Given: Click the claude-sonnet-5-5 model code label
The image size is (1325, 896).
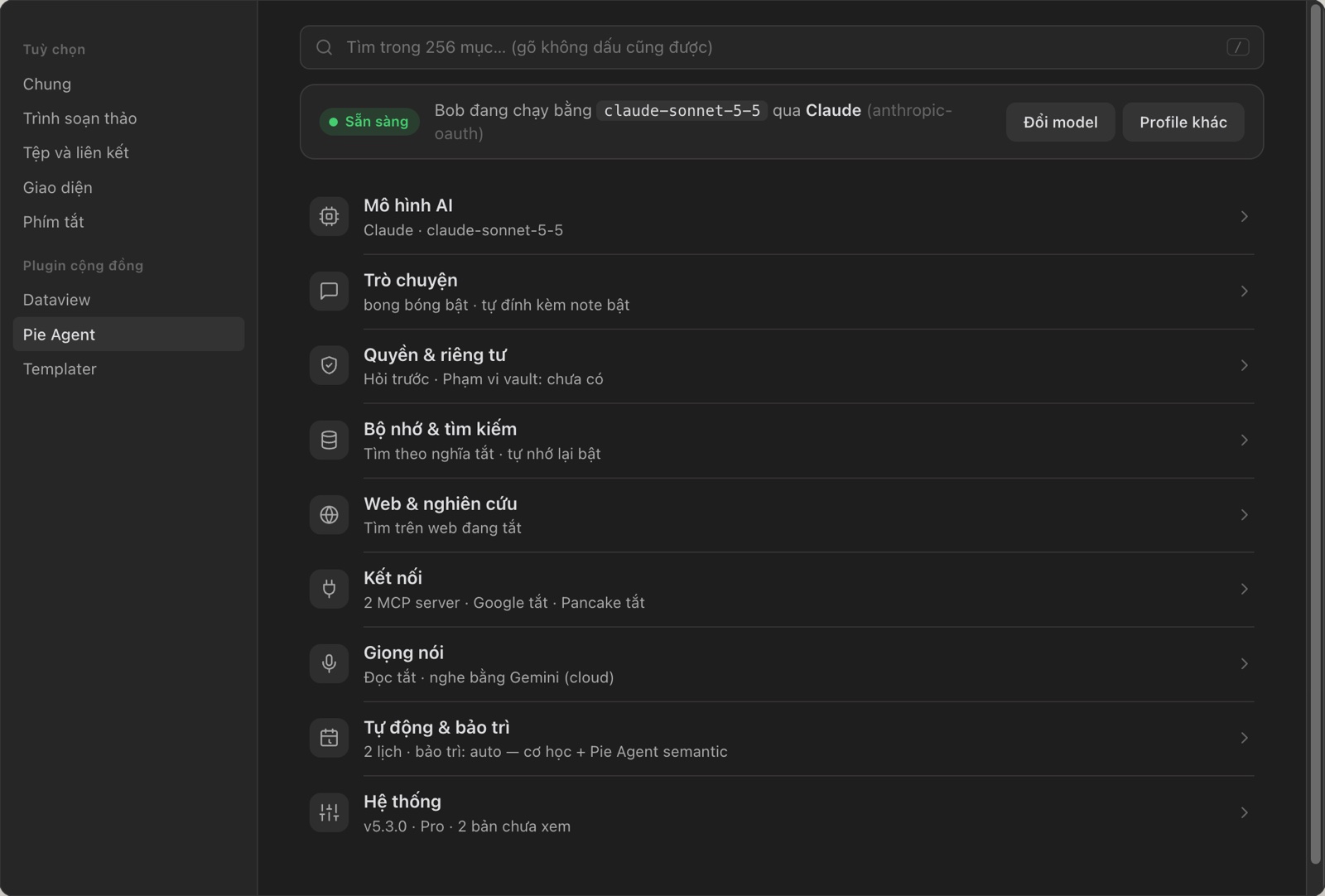Looking at the screenshot, I should (x=682, y=110).
